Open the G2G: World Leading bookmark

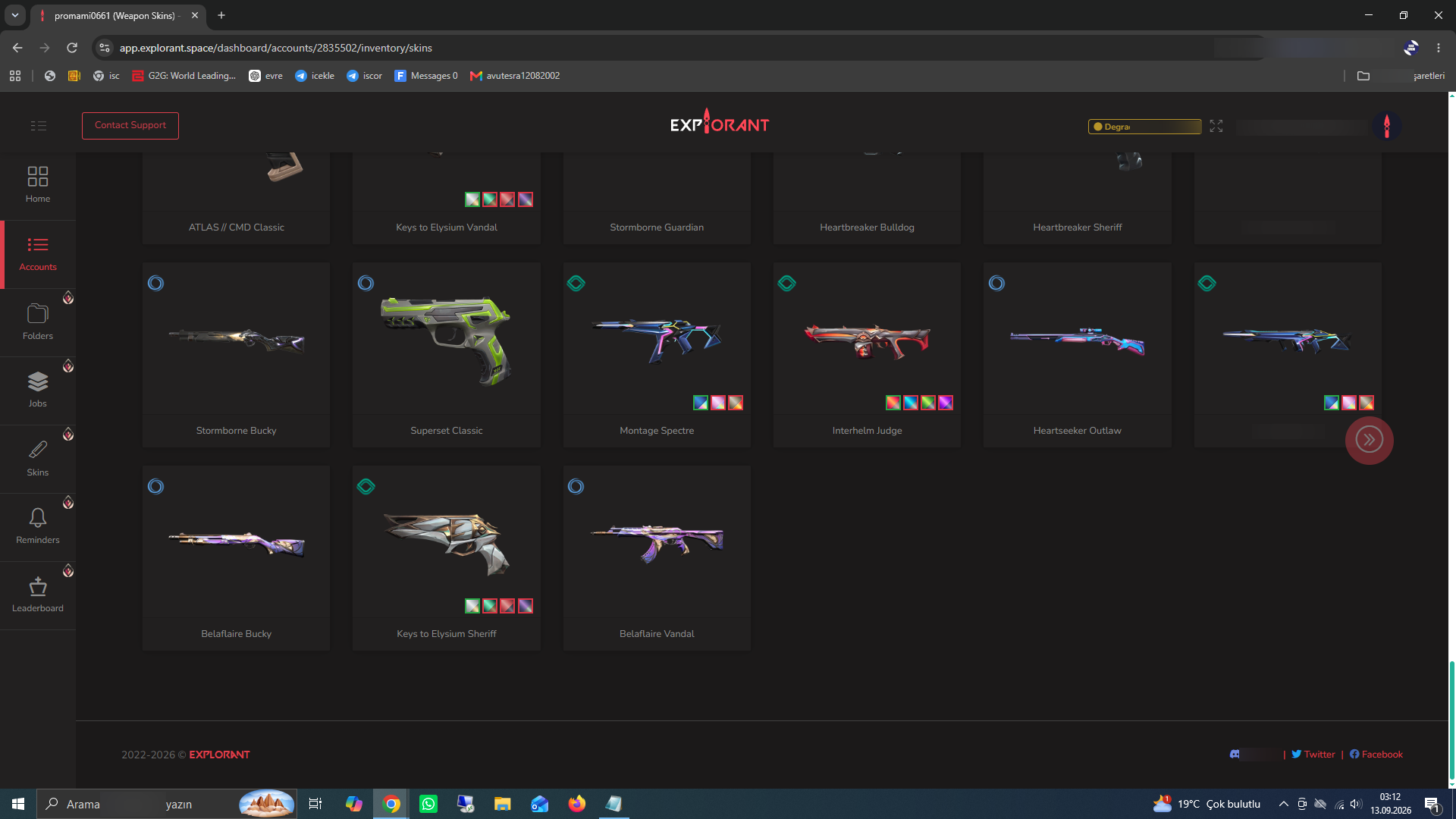point(184,76)
